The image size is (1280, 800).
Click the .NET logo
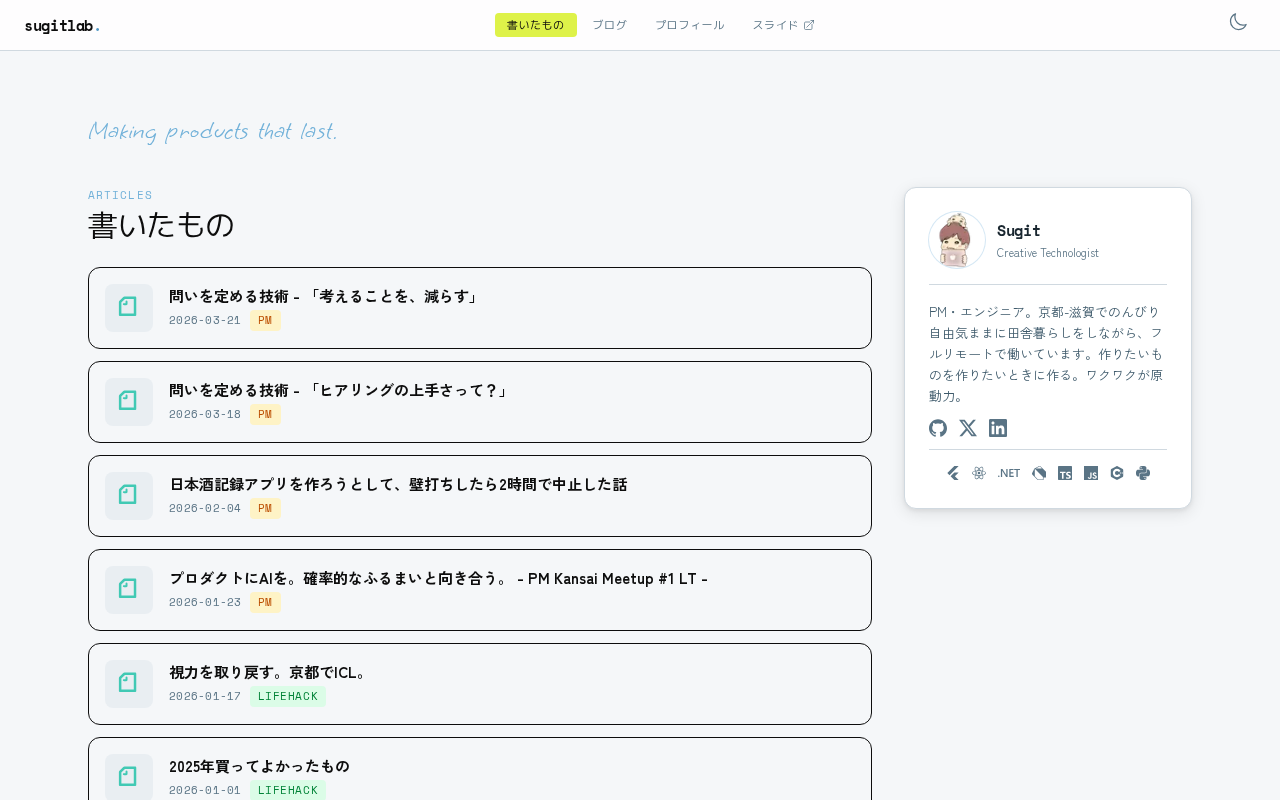[1009, 473]
